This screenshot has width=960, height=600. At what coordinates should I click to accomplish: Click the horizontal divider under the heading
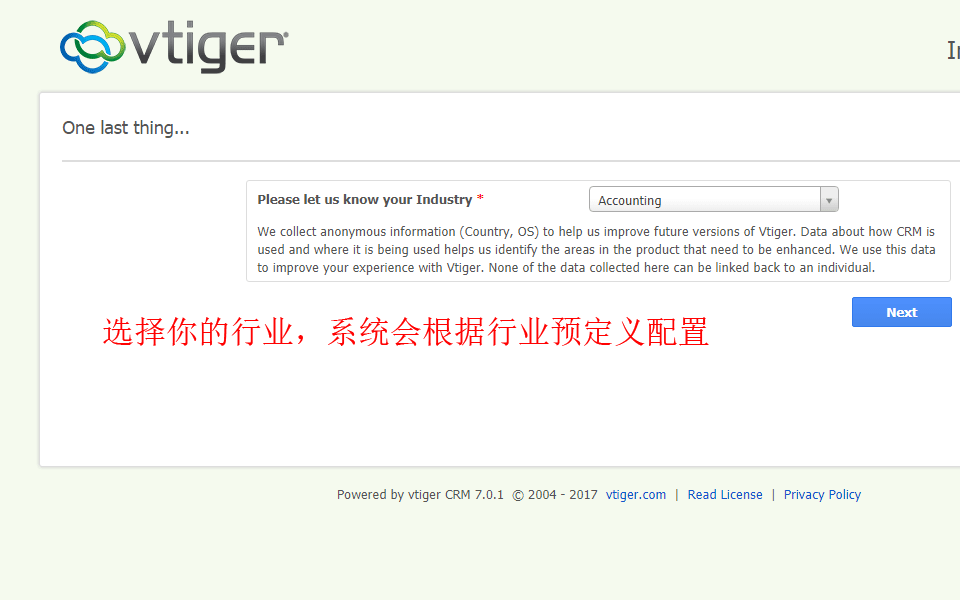(x=511, y=161)
